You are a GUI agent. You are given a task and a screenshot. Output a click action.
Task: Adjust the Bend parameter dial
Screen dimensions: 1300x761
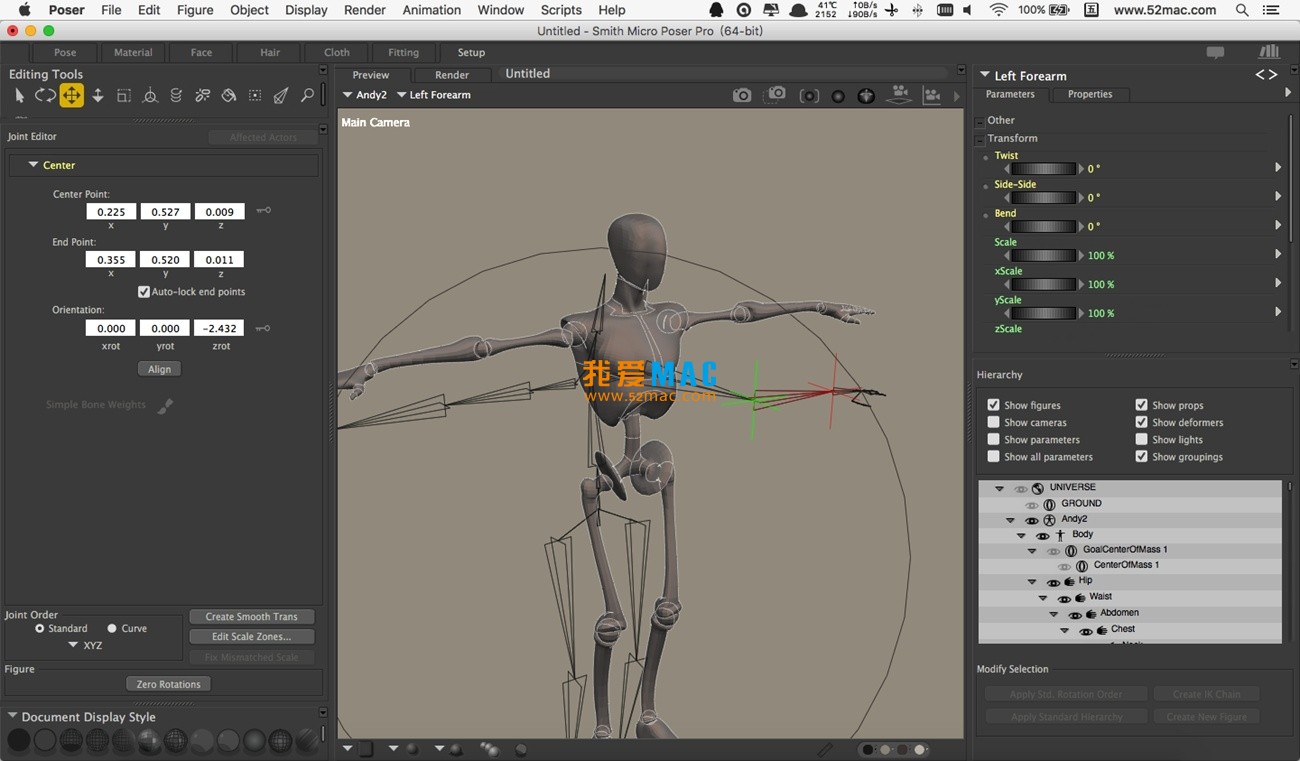coord(1044,227)
